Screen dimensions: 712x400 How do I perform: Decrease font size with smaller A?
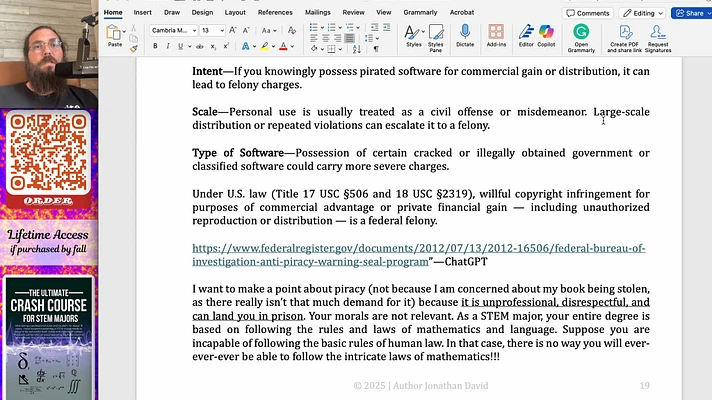pos(246,30)
